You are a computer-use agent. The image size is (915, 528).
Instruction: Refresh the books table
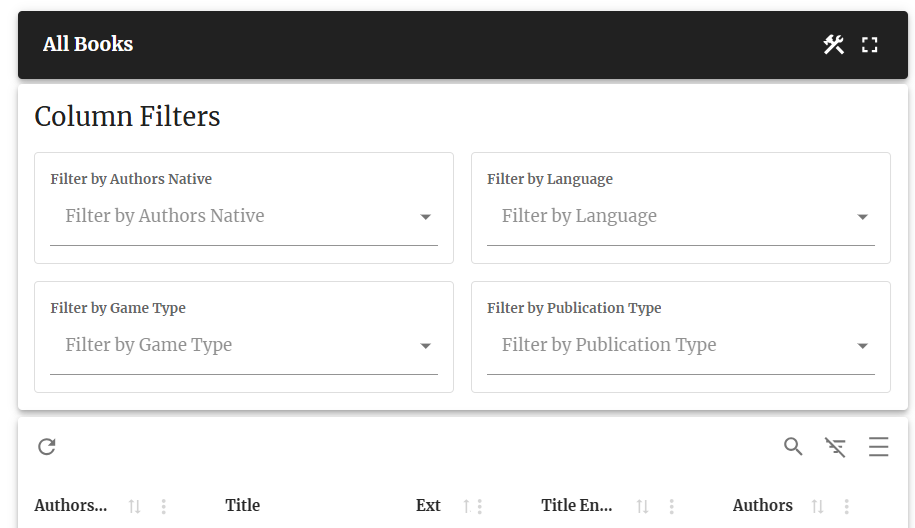point(47,447)
